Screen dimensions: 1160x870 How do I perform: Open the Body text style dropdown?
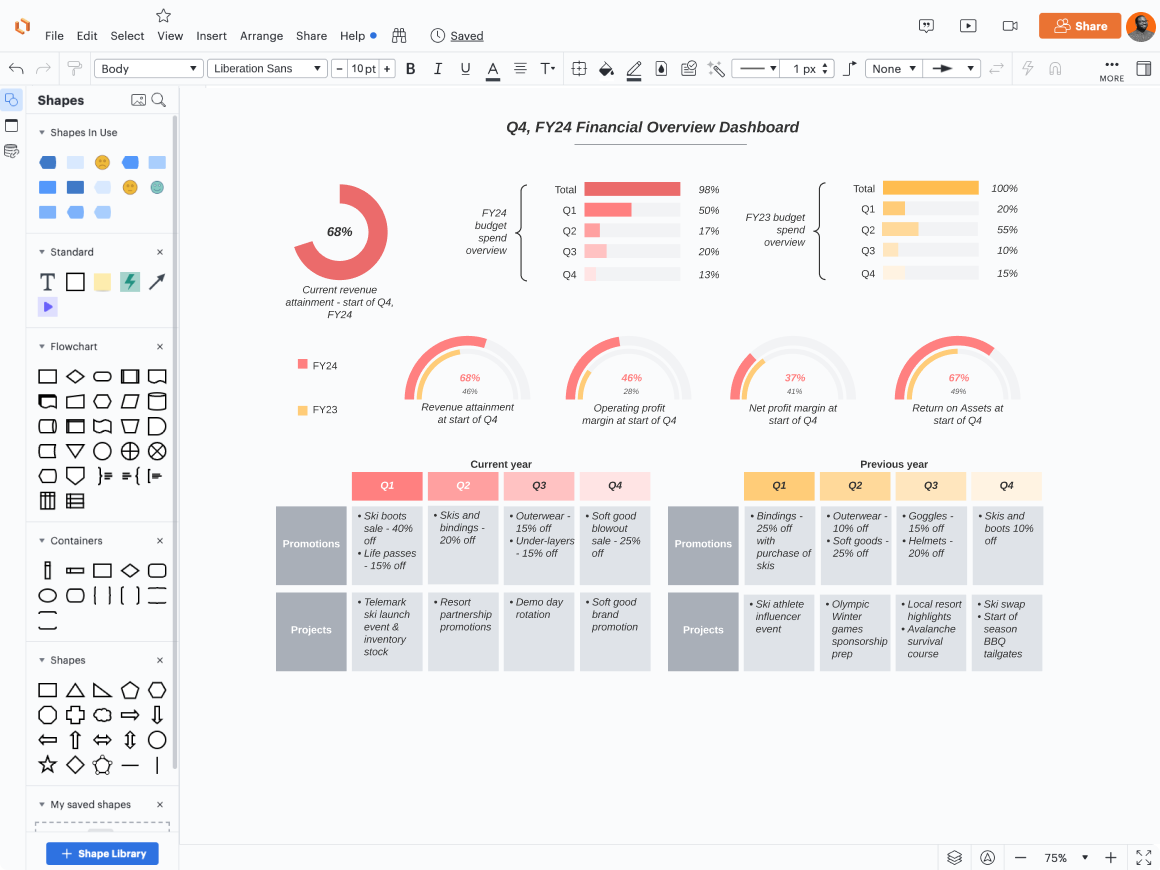click(148, 68)
